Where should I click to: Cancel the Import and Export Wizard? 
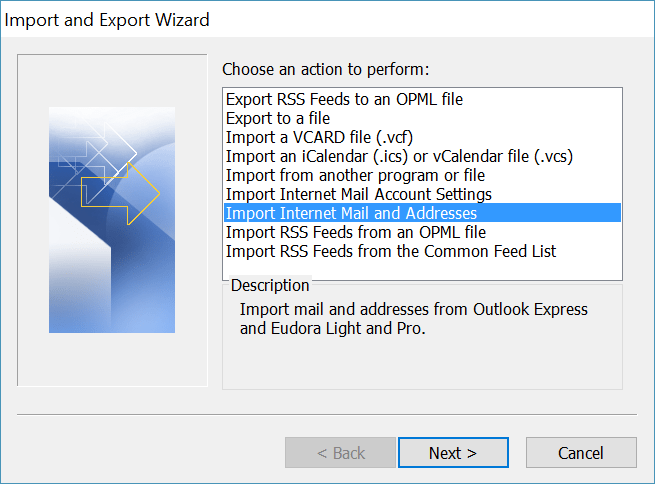[x=580, y=453]
